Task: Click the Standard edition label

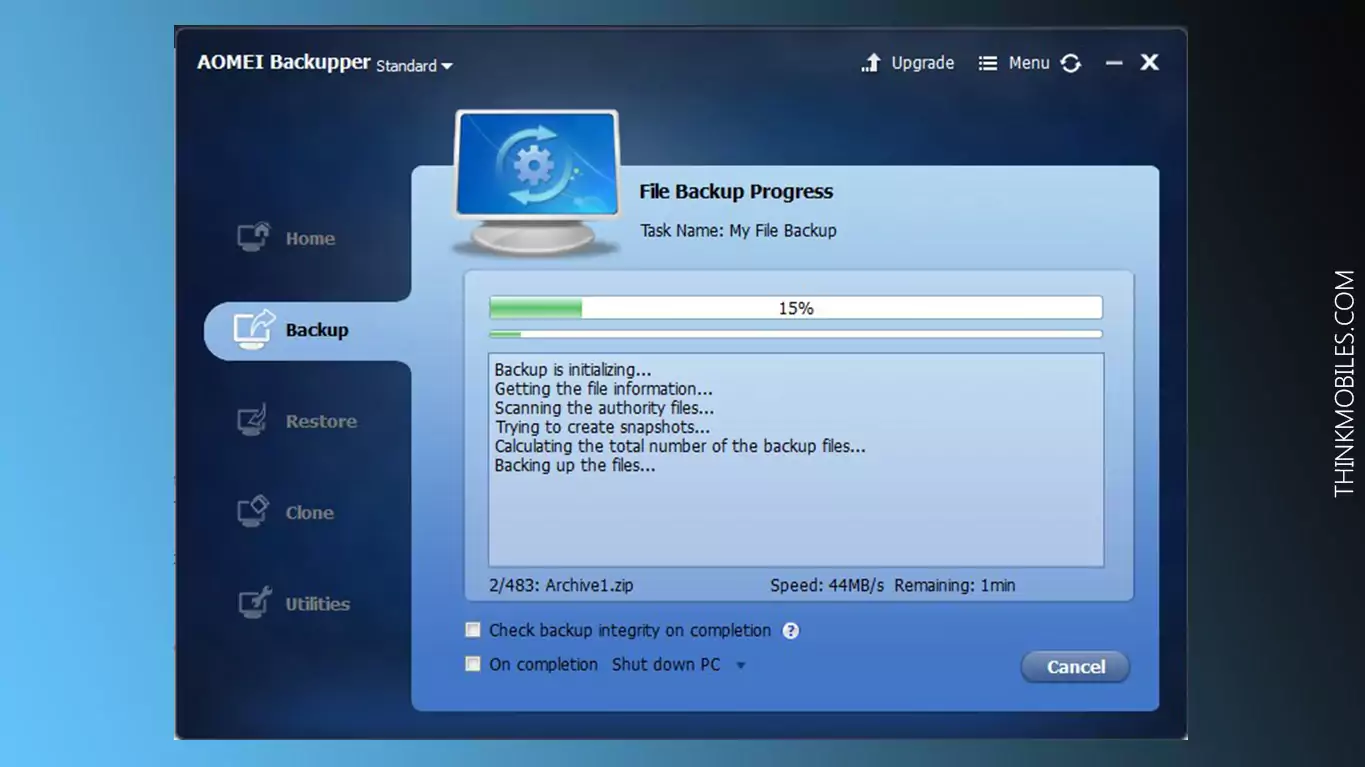Action: [406, 66]
